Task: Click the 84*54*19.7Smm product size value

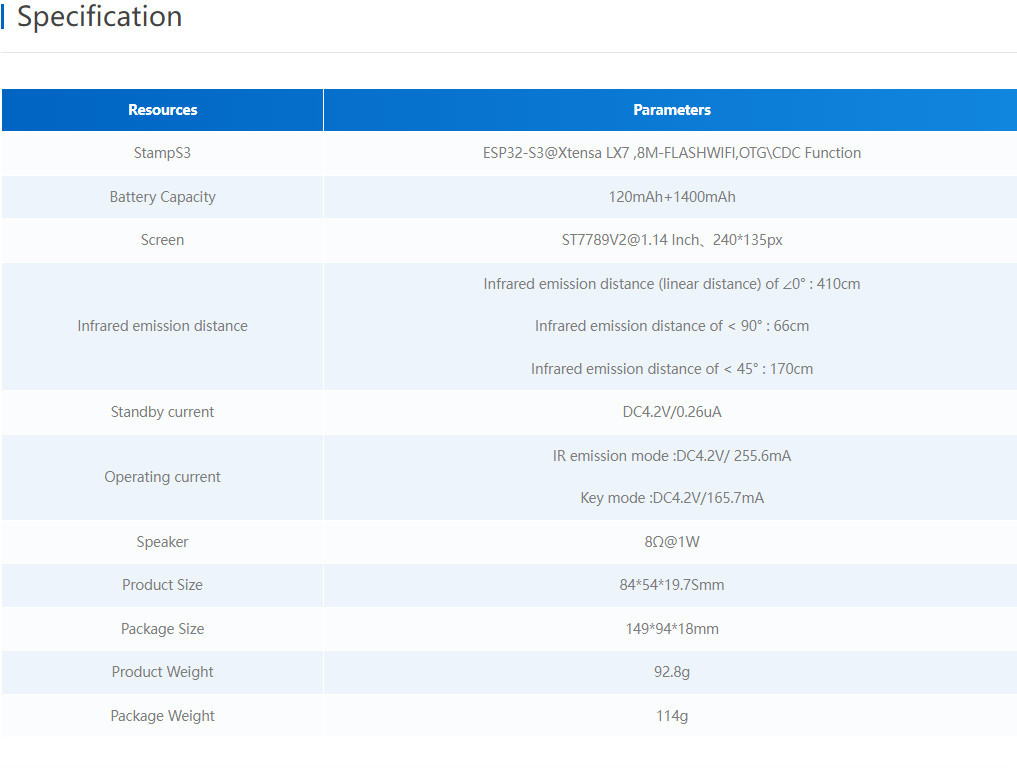Action: pos(671,585)
